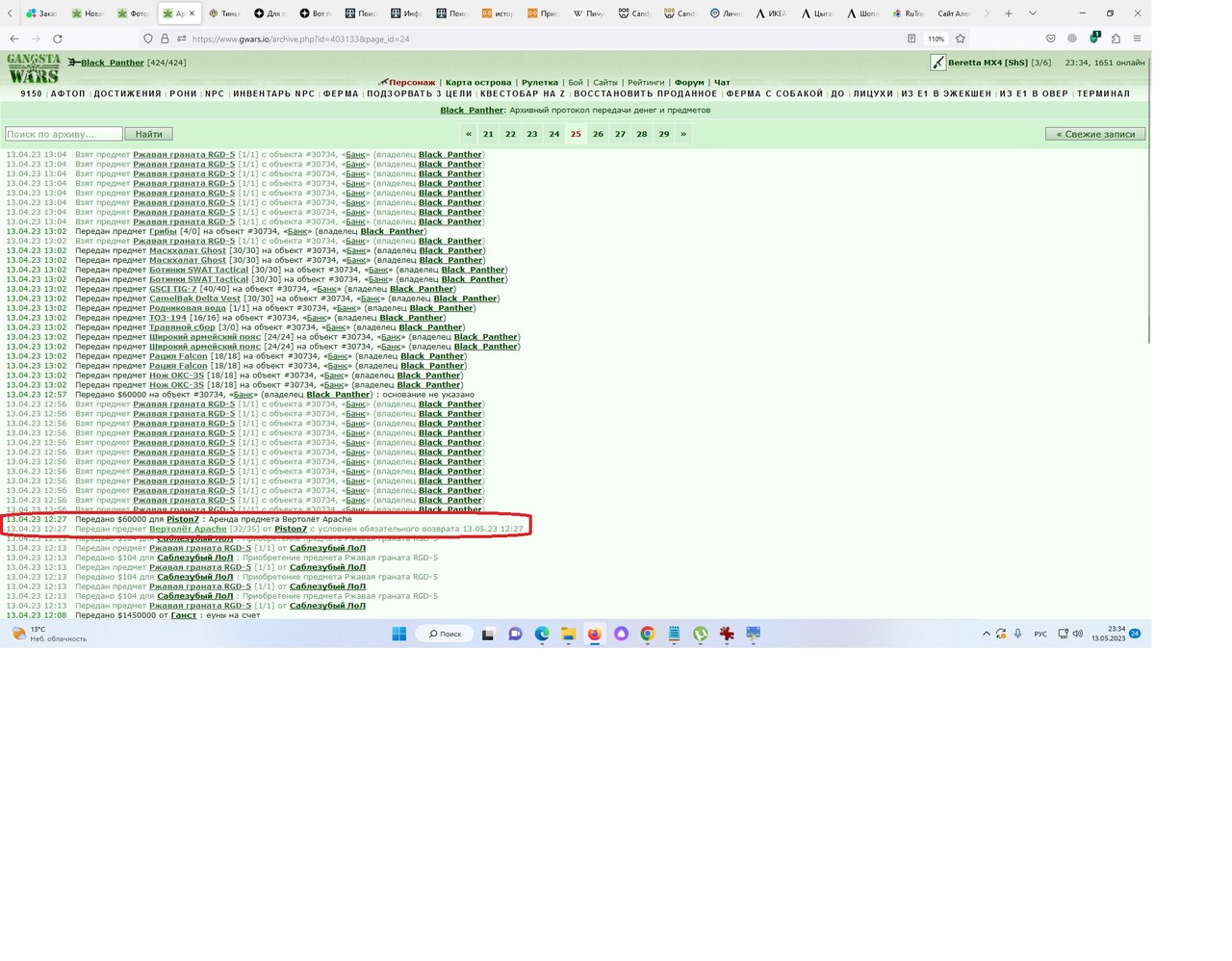Click the weather widget on taskbar
This screenshot has height=961, width=1232.
click(x=49, y=634)
